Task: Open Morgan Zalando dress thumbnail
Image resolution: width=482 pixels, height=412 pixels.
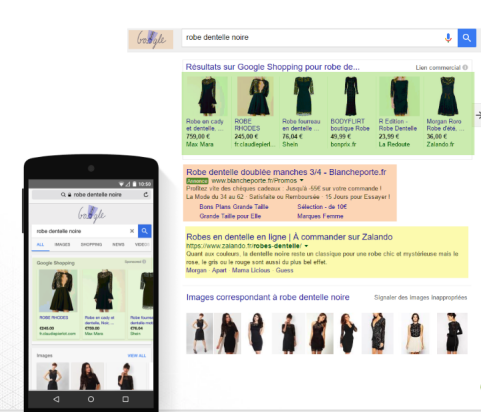Action: click(447, 96)
